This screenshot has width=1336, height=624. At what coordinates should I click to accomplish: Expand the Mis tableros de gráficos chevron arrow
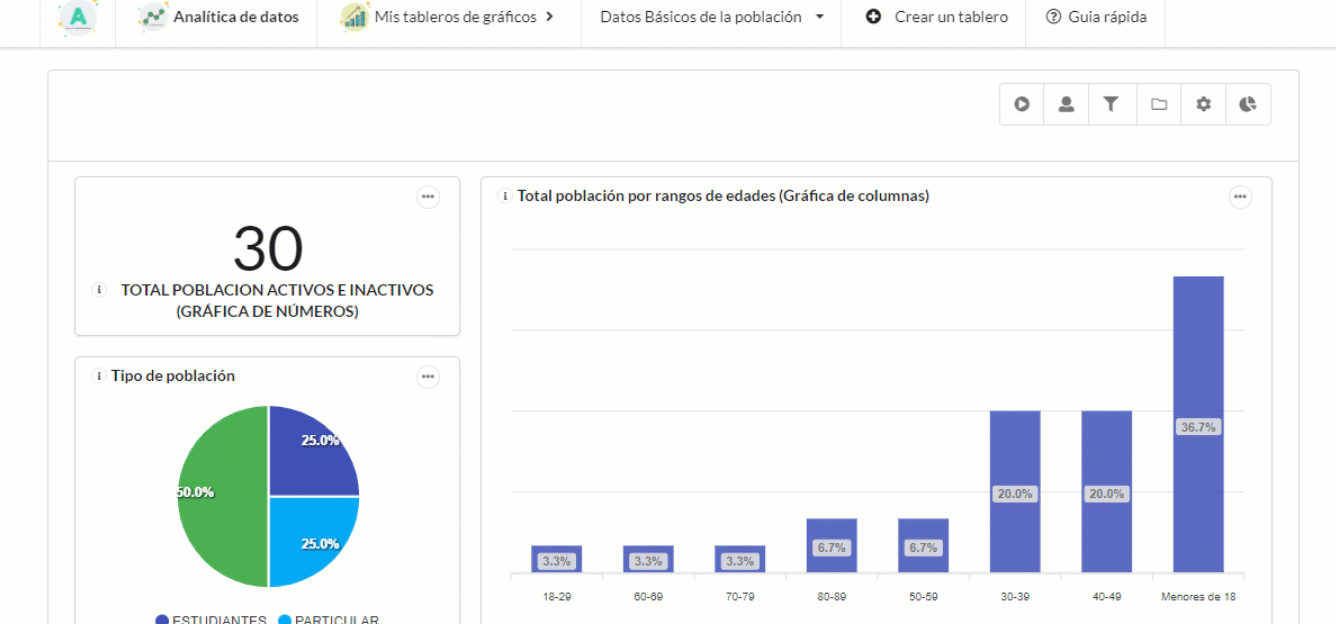549,17
